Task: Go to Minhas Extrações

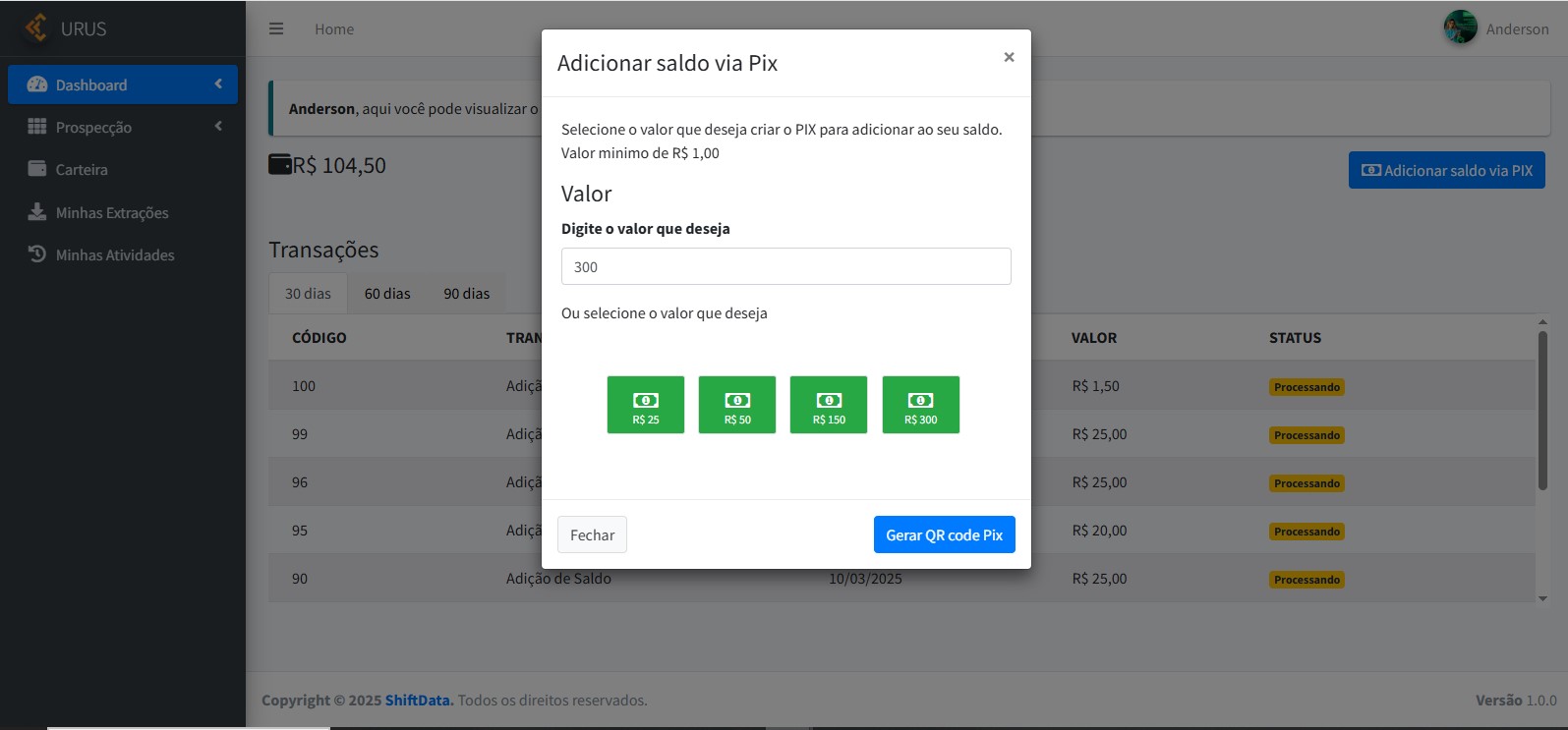Action: 111,213
